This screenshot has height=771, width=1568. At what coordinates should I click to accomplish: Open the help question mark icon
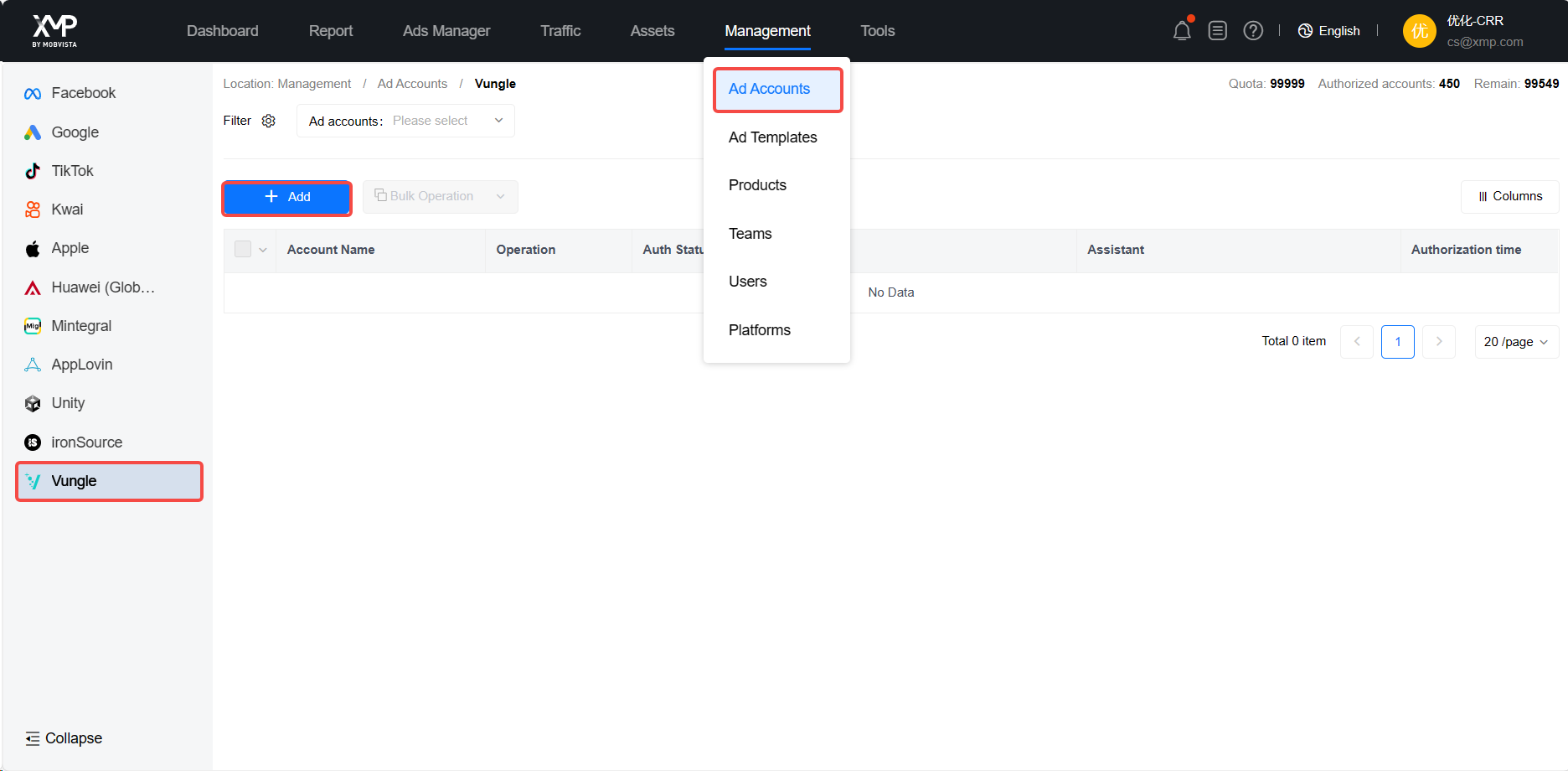[x=1253, y=31]
